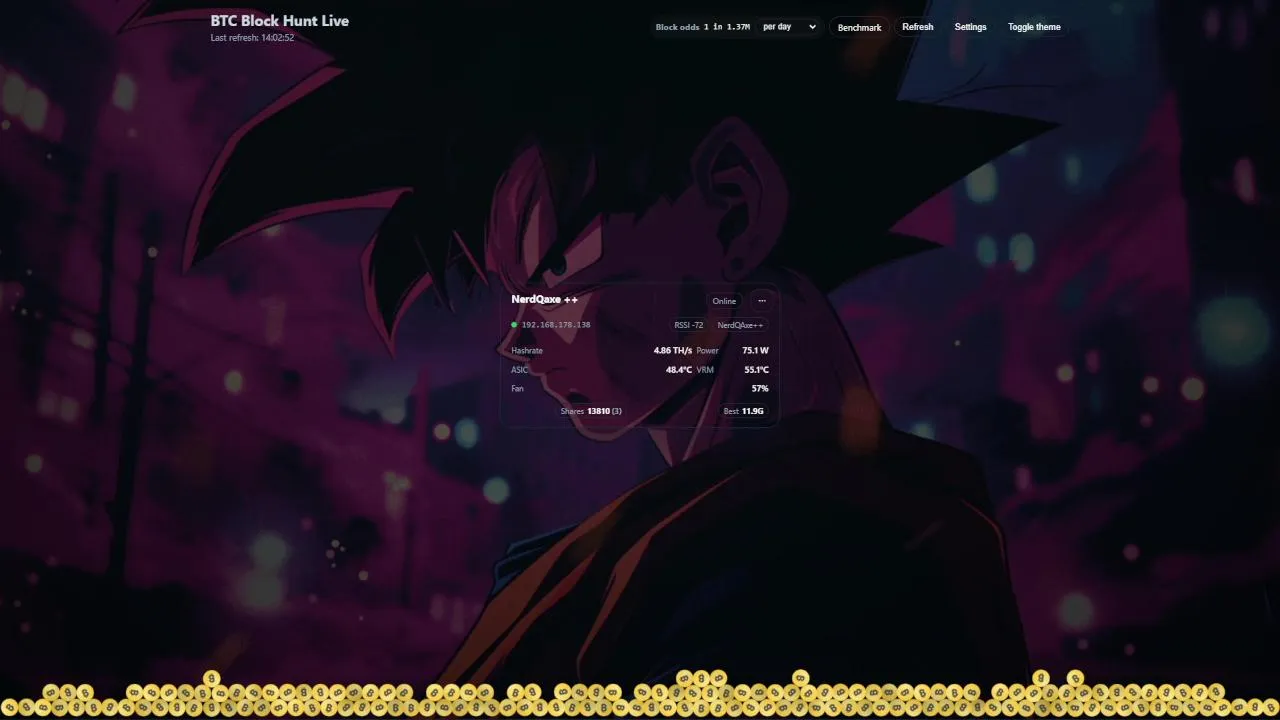Click the 1 in 1.37M odds value
1280x720 pixels.
pyautogui.click(x=727, y=27)
